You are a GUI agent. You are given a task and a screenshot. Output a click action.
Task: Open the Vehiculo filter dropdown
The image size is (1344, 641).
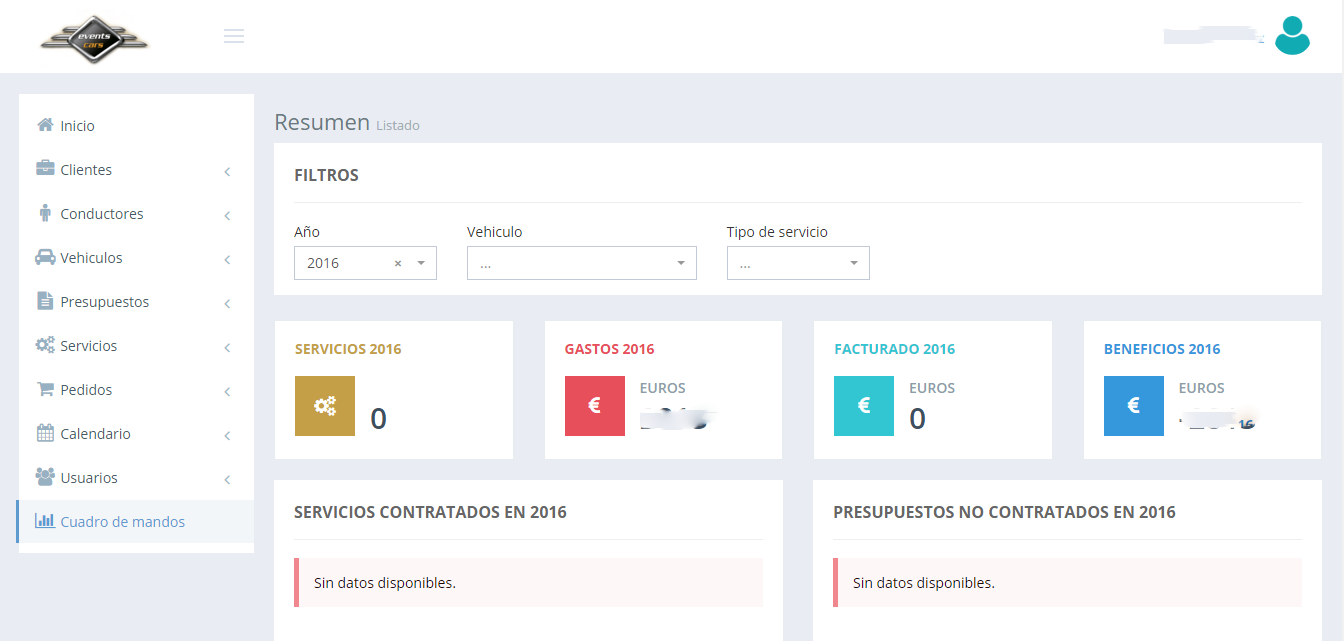coord(581,263)
